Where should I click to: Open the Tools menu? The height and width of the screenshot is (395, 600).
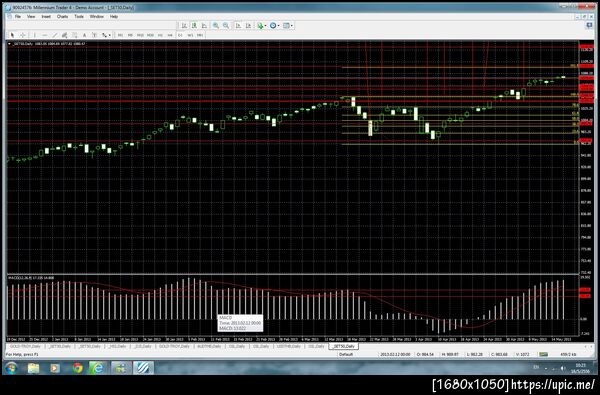(79, 16)
